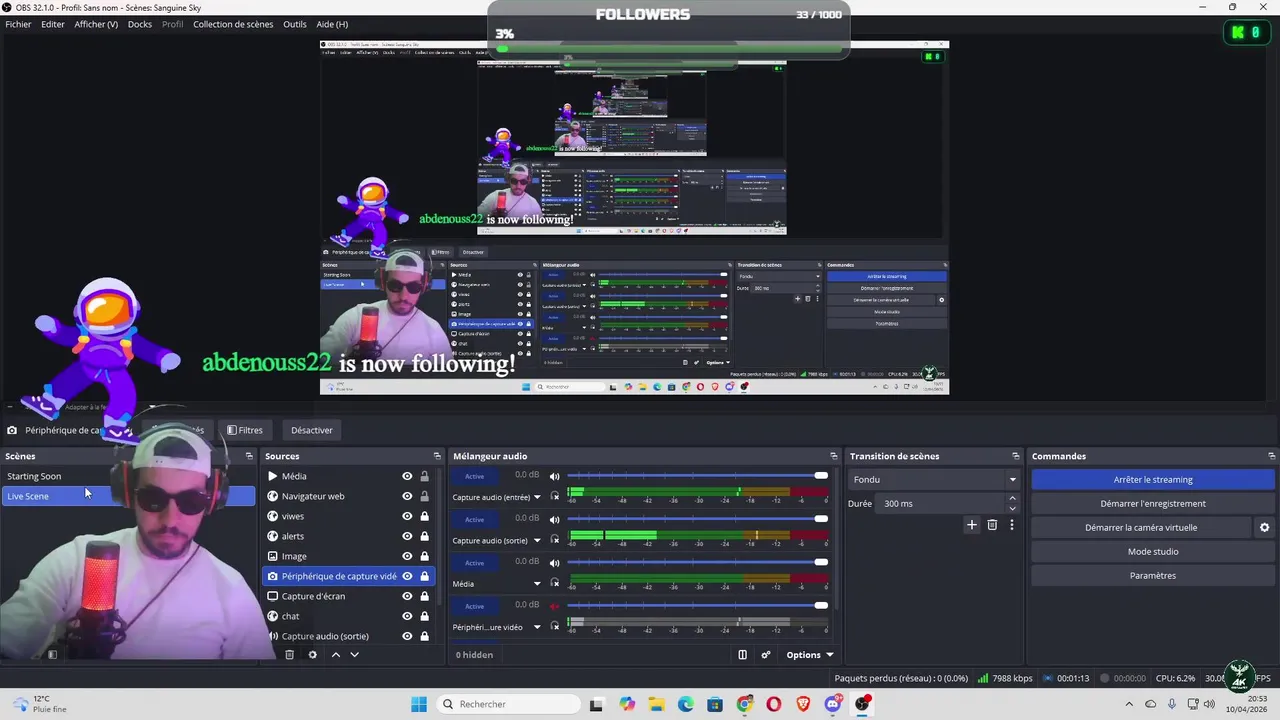This screenshot has width=1280, height=720.
Task: Mute the Capture audio (sortie) speaker icon
Action: 554,520
